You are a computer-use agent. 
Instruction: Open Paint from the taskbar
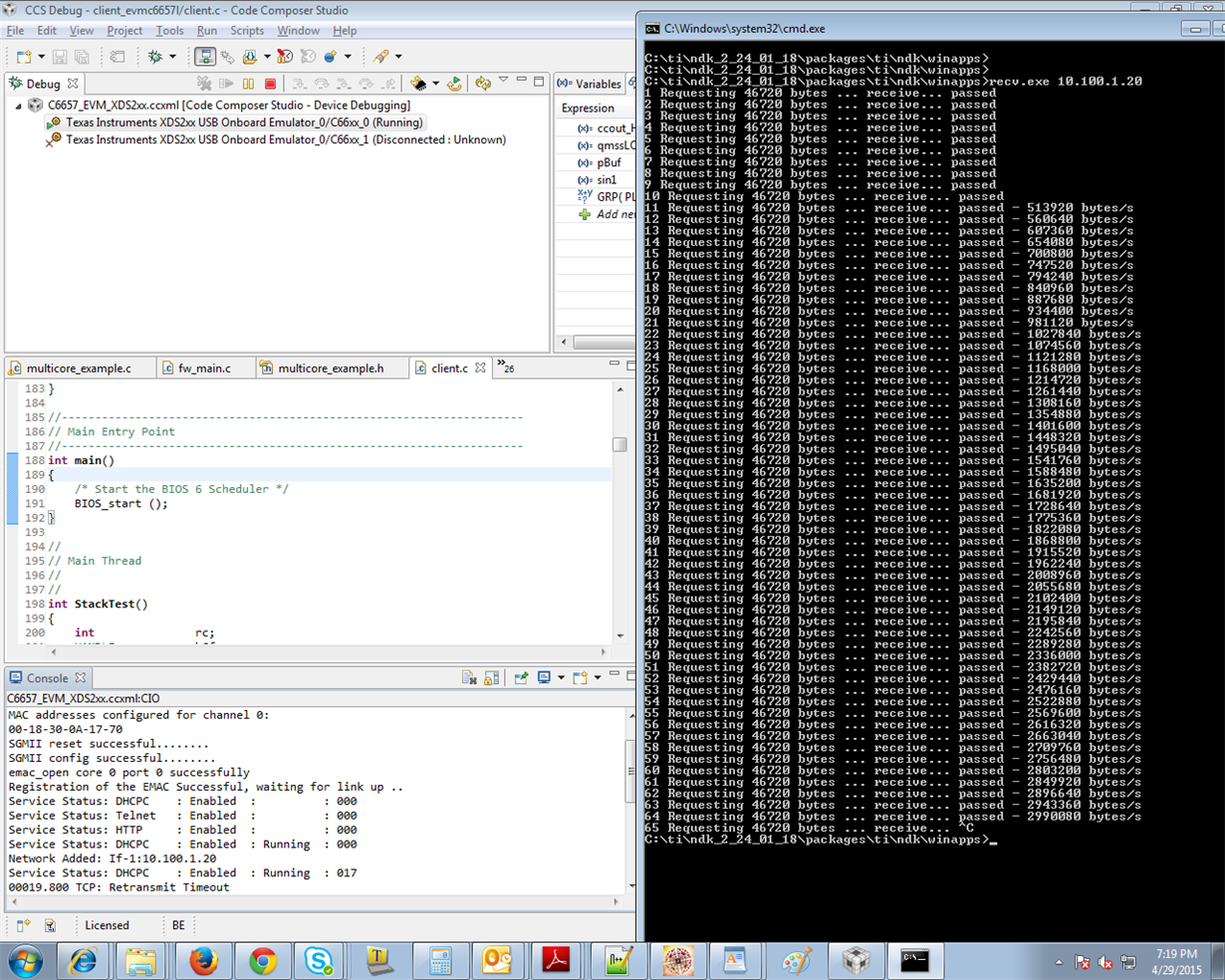click(x=796, y=960)
